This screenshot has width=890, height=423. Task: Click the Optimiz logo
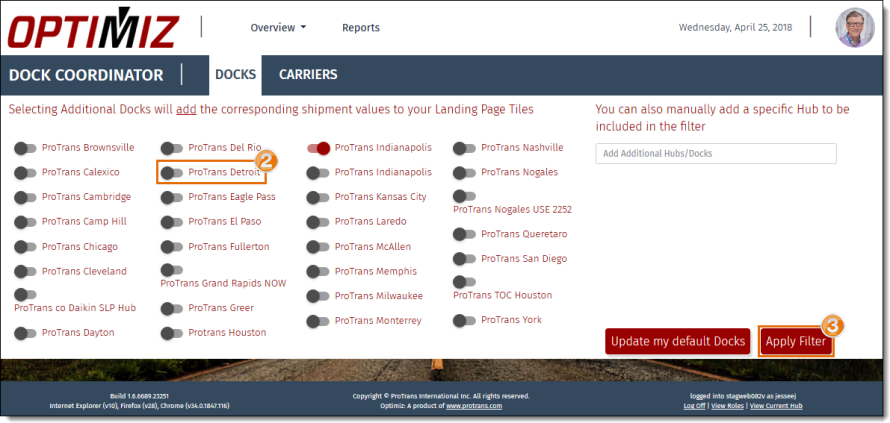pos(94,27)
